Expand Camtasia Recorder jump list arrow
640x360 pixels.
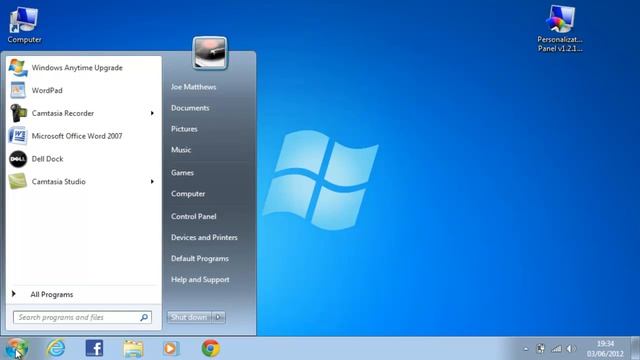(x=152, y=113)
